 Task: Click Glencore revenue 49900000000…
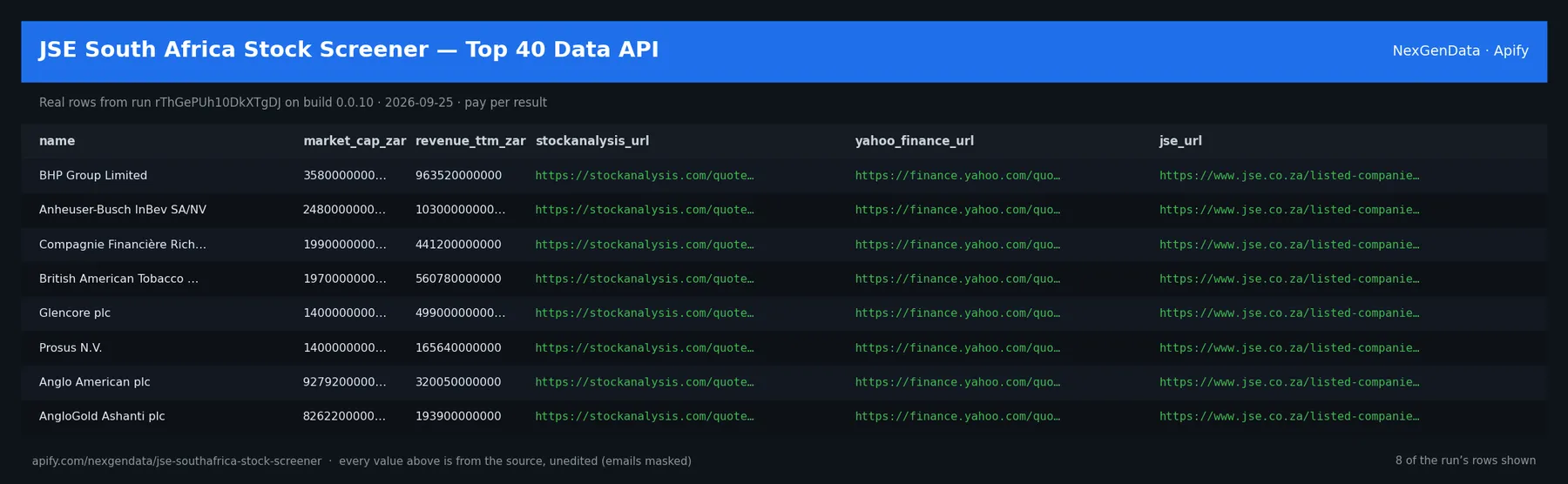click(x=460, y=313)
